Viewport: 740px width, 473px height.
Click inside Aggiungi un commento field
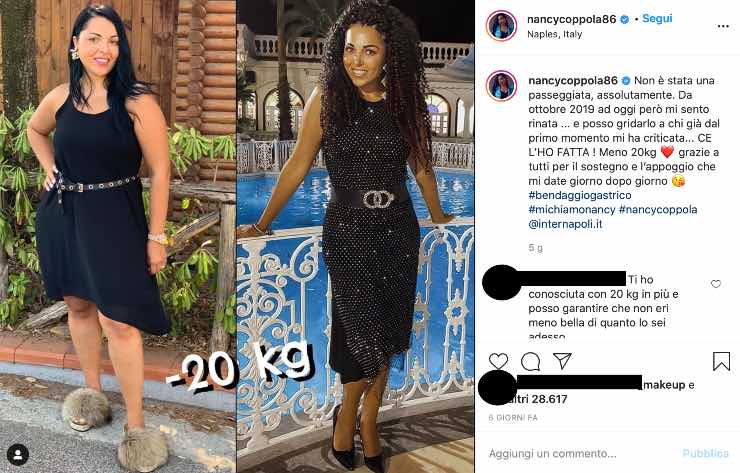pos(580,454)
